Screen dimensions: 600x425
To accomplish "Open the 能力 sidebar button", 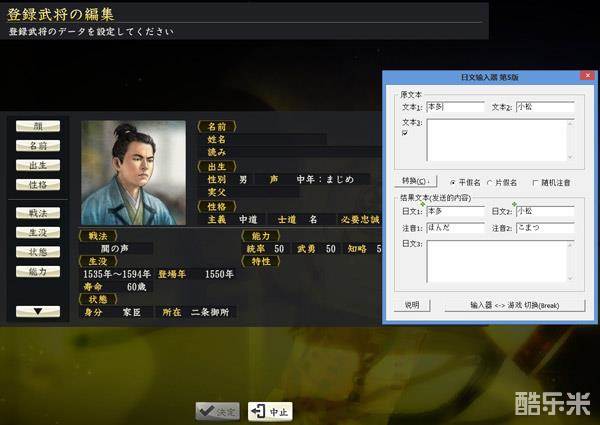I will [38, 271].
